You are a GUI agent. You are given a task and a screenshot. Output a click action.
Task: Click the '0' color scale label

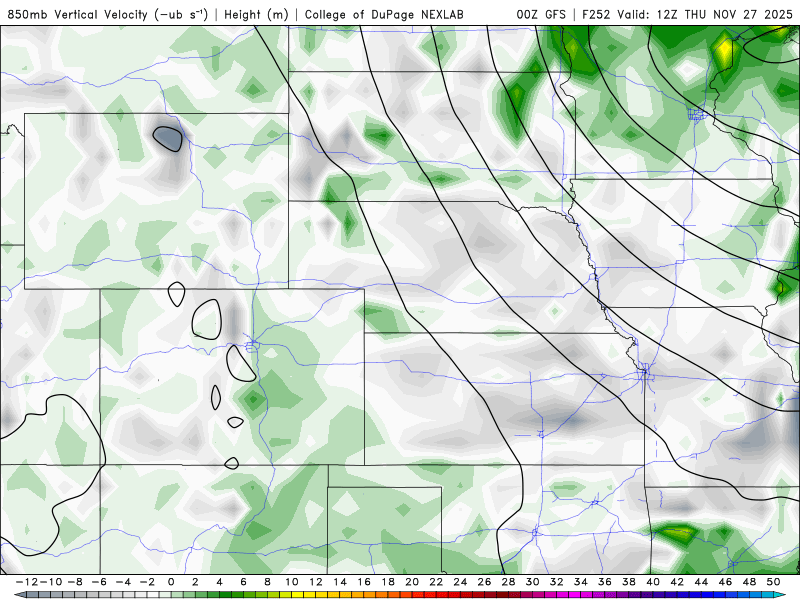(x=171, y=582)
